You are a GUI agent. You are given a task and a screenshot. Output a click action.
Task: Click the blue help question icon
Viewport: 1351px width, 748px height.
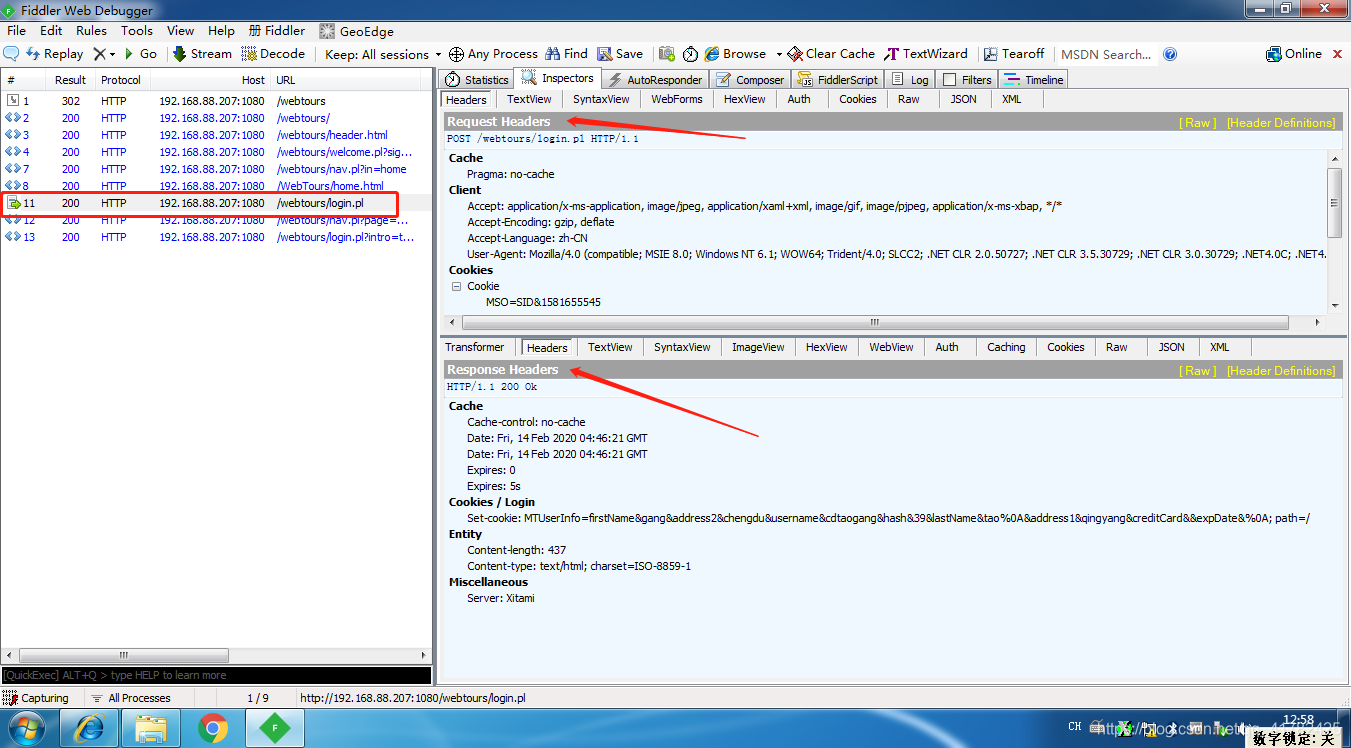pyautogui.click(x=1170, y=54)
